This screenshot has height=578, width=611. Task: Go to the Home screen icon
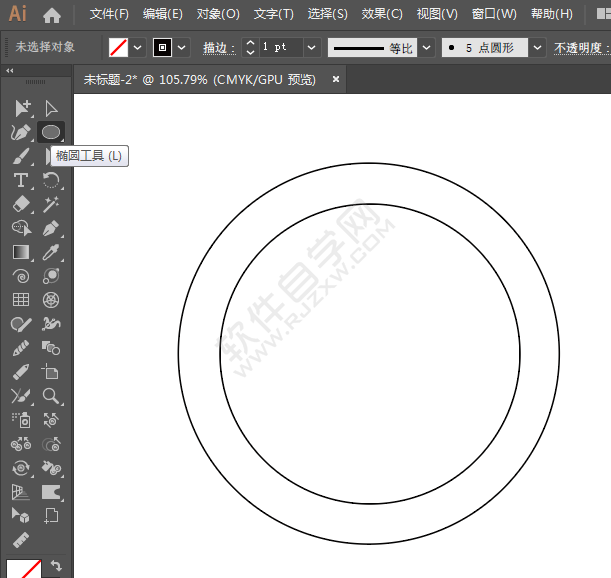[52, 14]
